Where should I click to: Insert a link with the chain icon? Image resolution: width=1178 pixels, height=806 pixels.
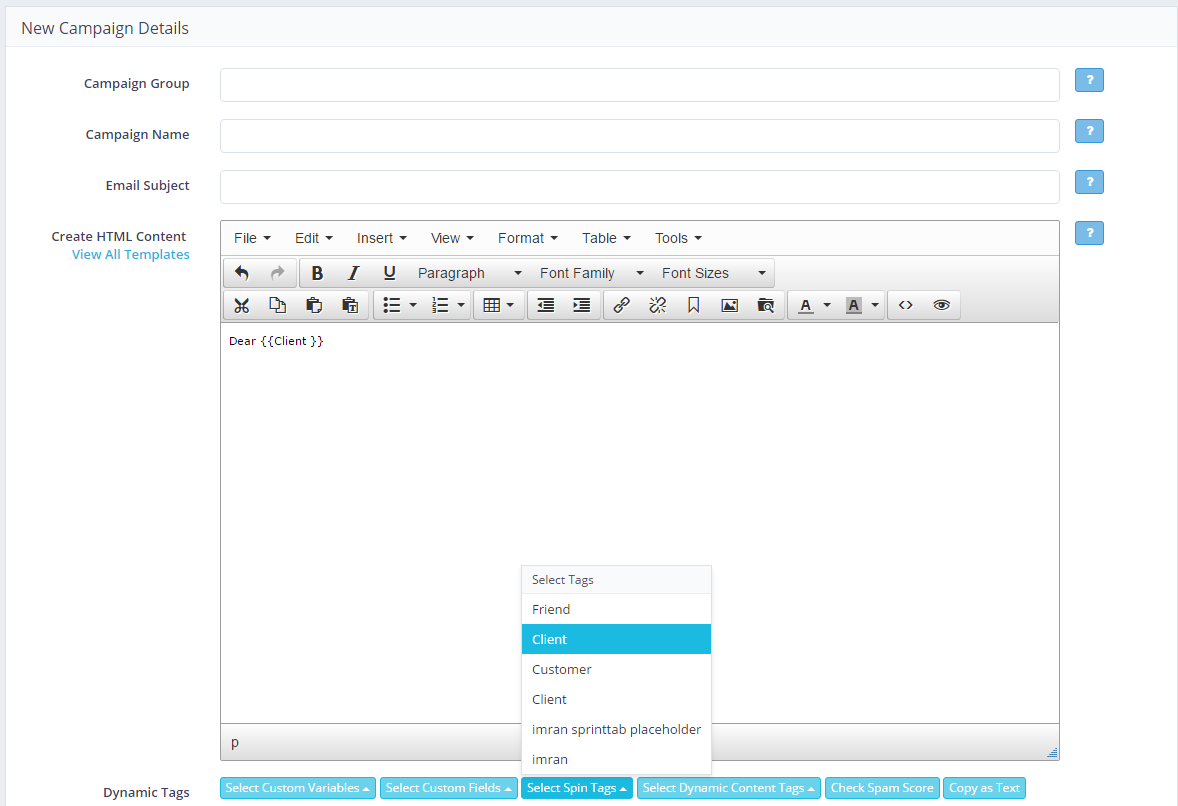coord(621,305)
